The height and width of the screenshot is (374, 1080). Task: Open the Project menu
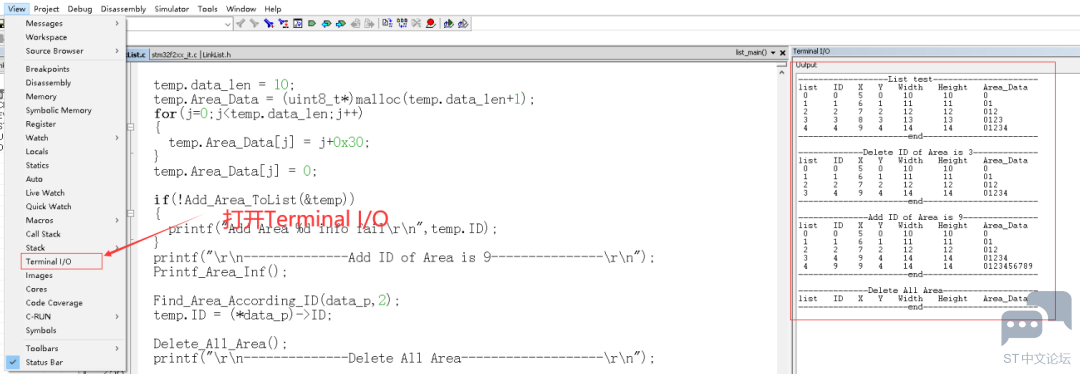pos(46,9)
